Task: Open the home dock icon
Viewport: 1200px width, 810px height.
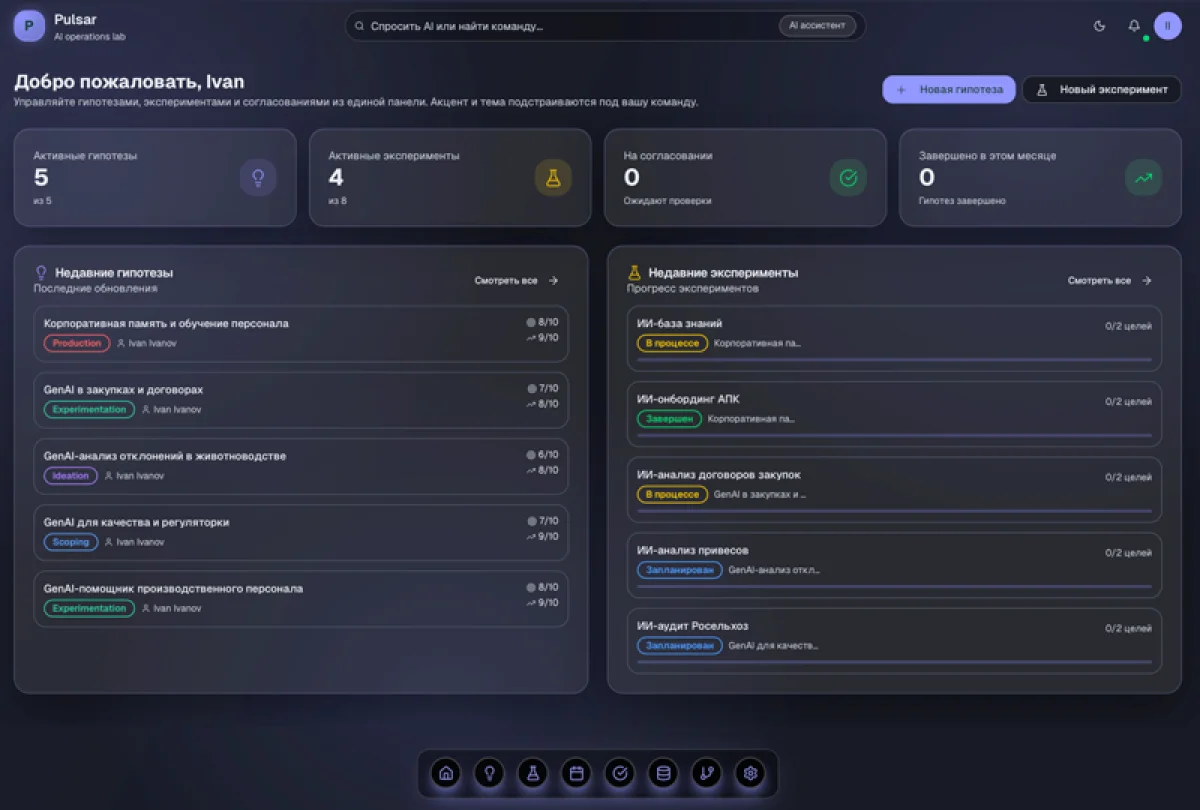Action: point(446,773)
